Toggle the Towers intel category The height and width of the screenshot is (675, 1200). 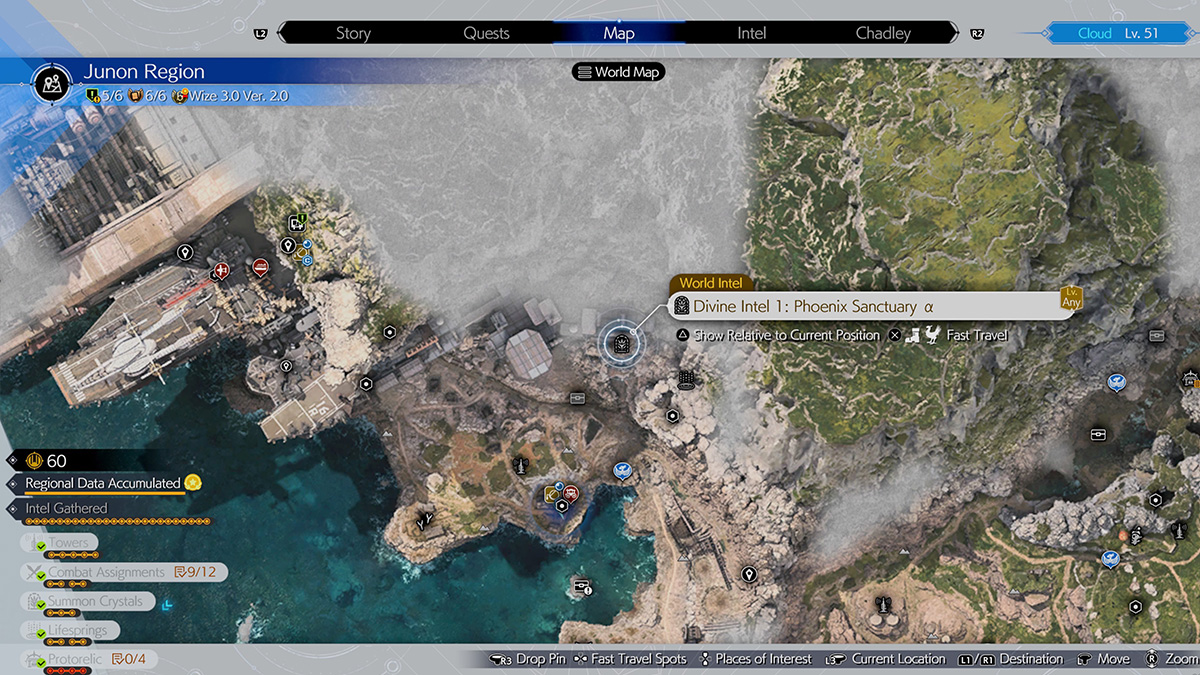pyautogui.click(x=69, y=543)
